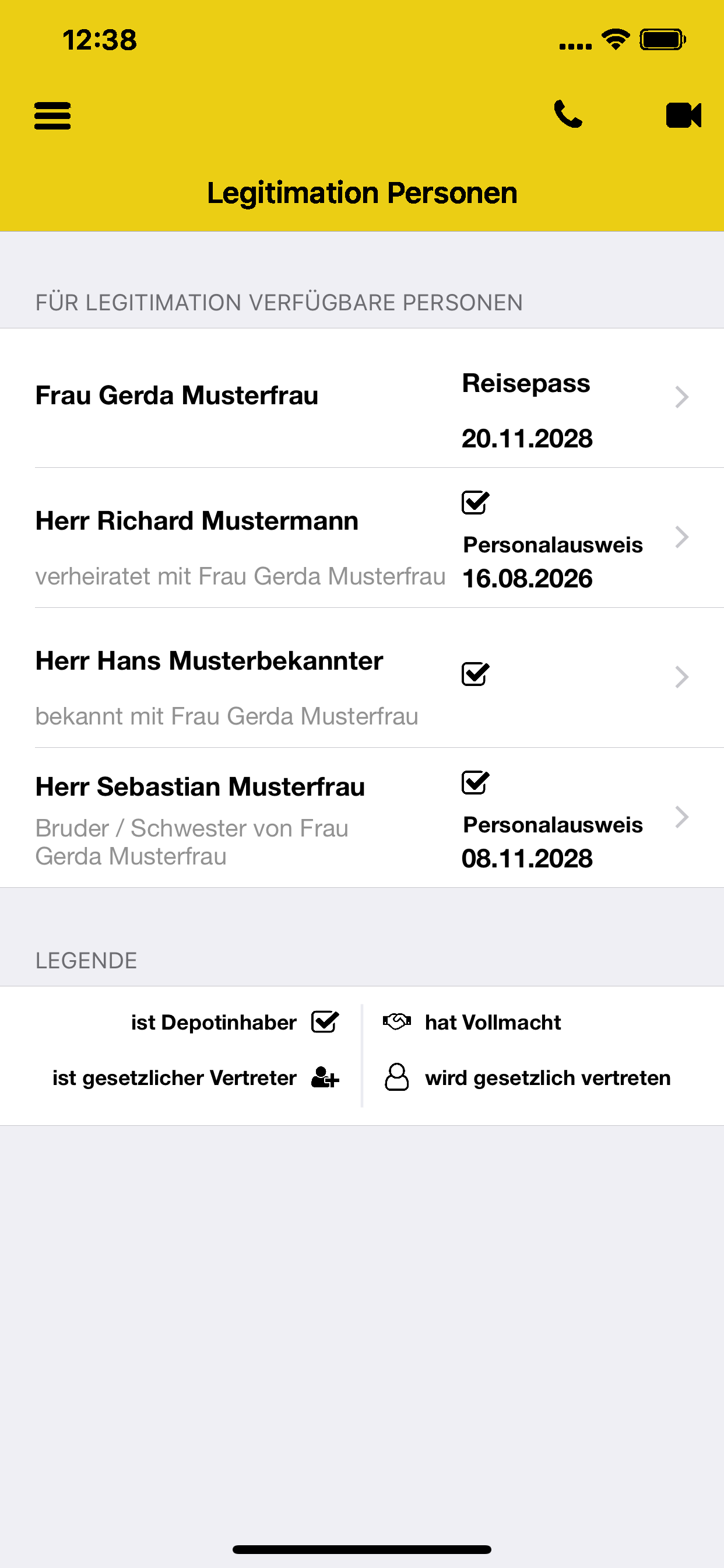Start a video call with camera icon

point(683,115)
